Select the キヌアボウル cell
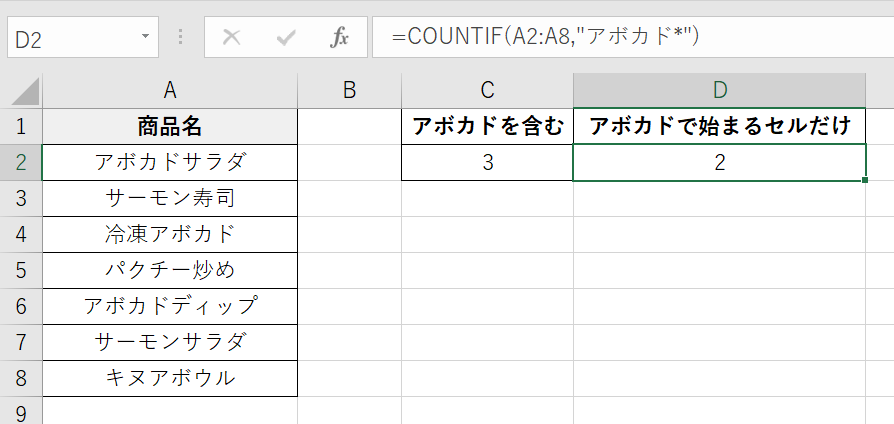The width and height of the screenshot is (894, 424). (x=170, y=377)
